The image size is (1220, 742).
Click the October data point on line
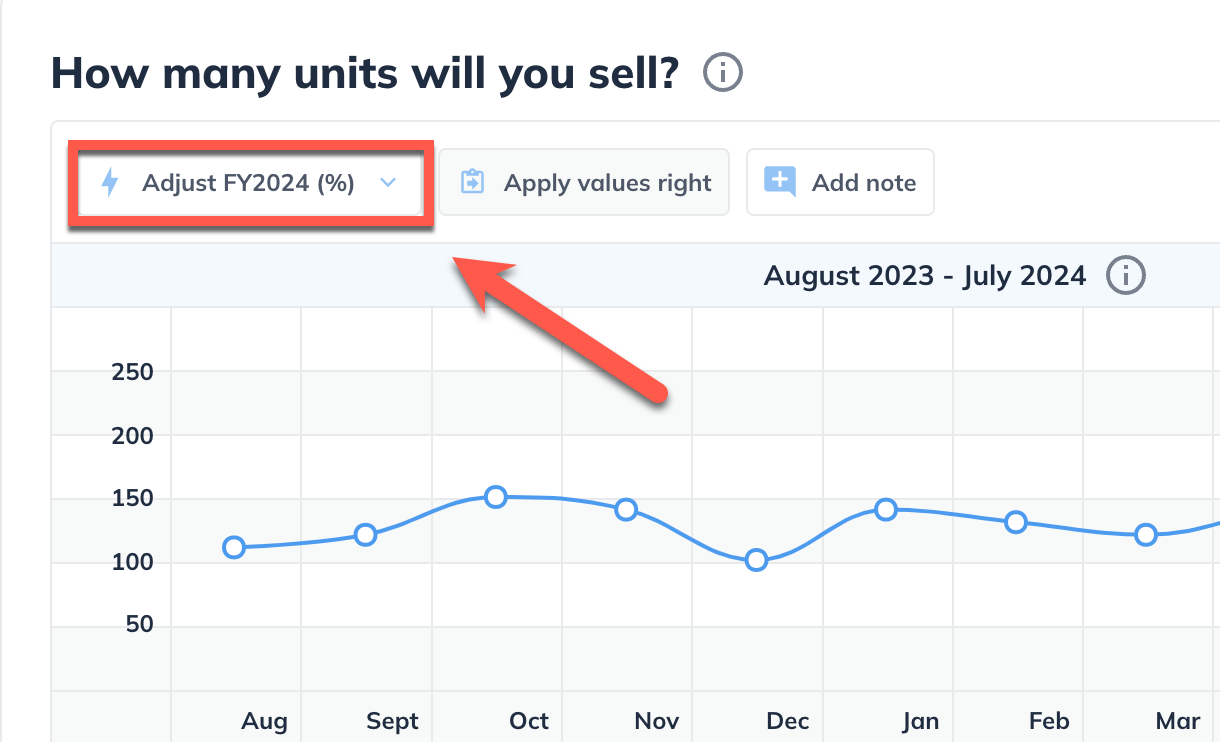(x=495, y=497)
